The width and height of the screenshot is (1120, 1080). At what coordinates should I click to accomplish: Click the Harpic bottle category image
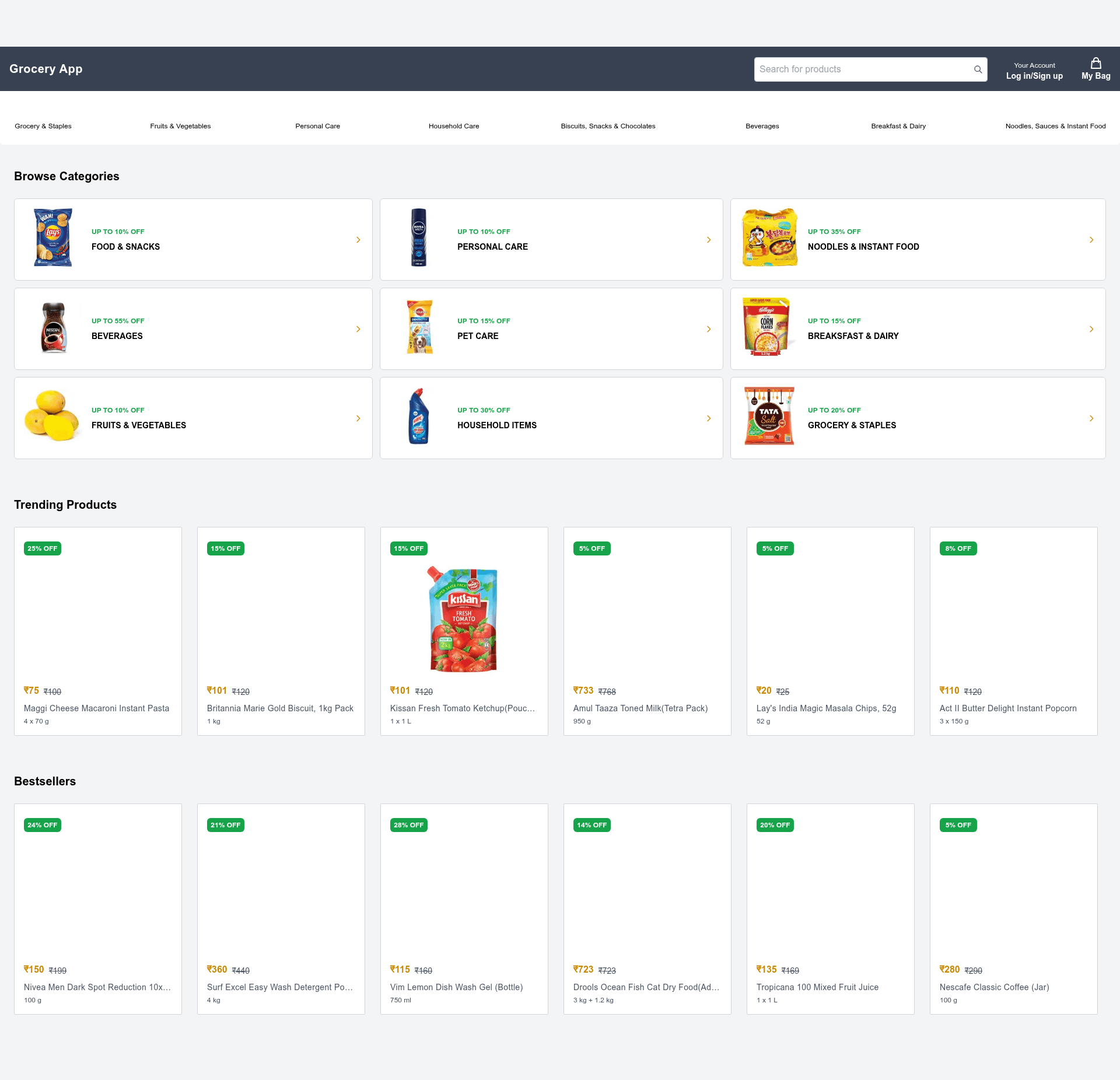point(419,416)
